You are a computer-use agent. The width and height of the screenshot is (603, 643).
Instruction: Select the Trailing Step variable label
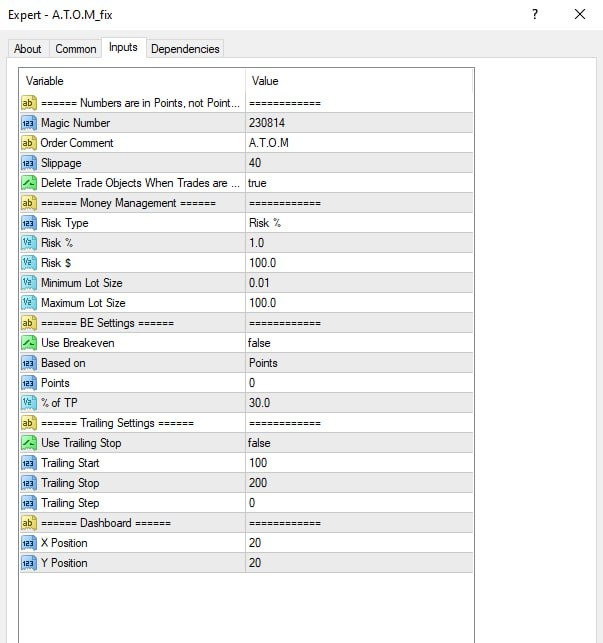(70, 503)
